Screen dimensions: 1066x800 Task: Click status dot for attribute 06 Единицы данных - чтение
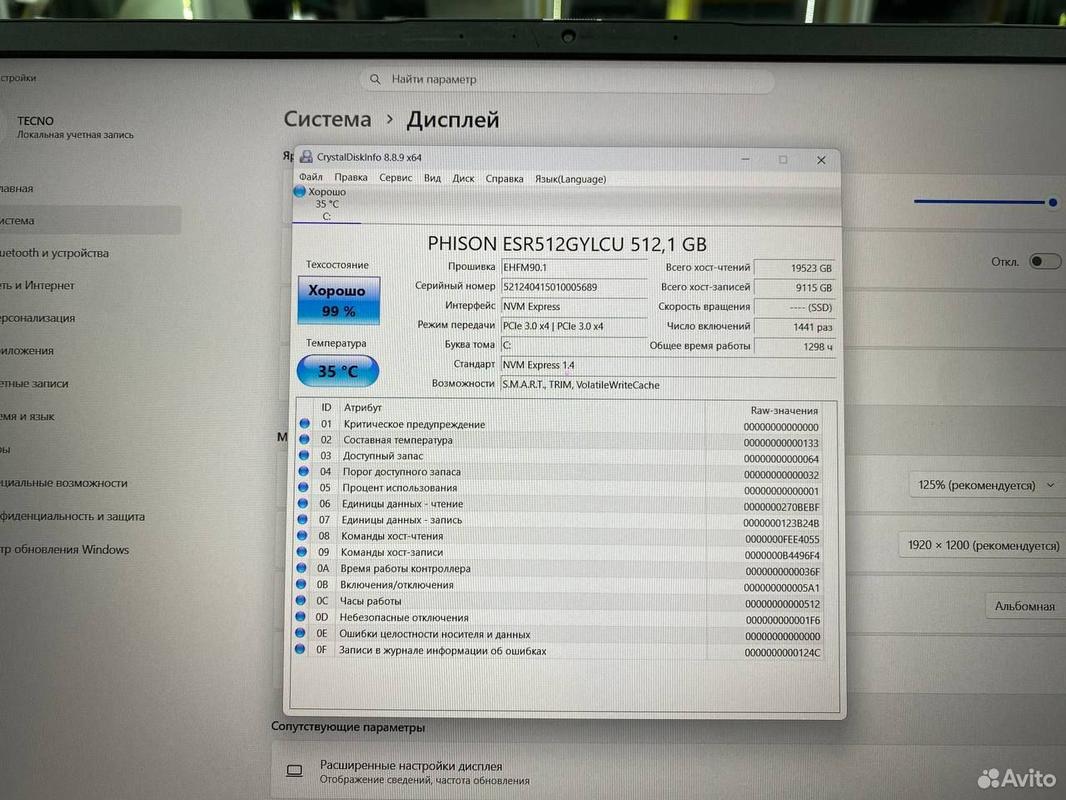(x=303, y=504)
